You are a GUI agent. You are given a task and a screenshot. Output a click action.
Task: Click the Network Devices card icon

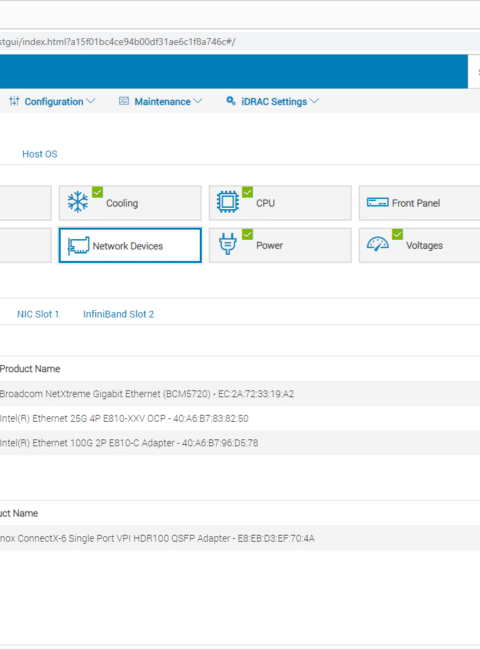(x=78, y=245)
